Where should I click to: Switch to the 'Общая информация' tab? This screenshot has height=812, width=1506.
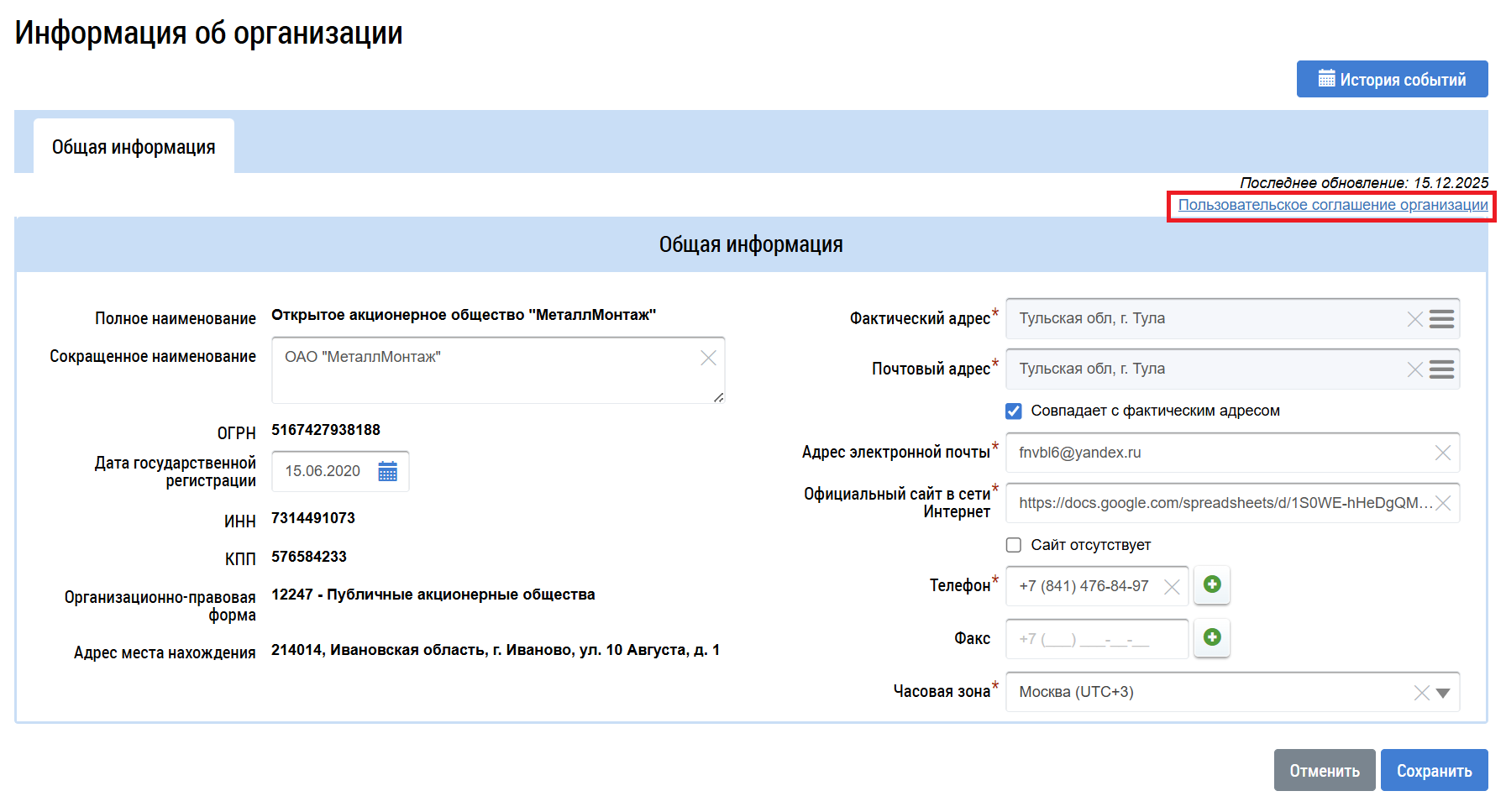pyautogui.click(x=134, y=147)
